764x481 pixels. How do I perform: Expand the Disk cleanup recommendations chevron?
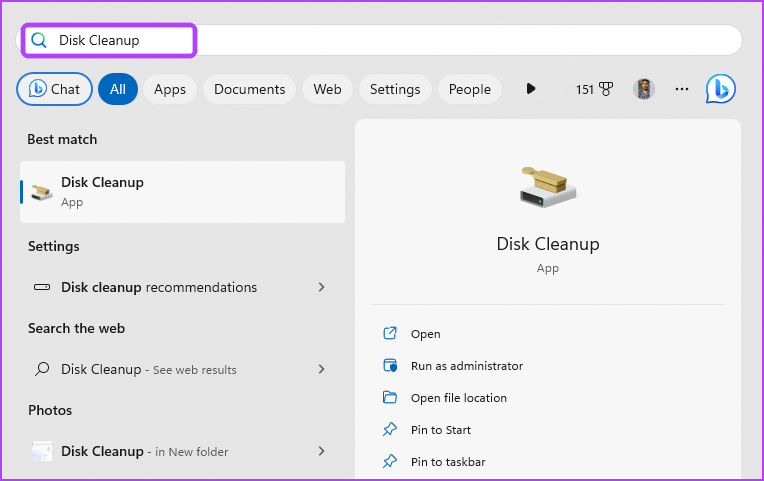[x=321, y=287]
